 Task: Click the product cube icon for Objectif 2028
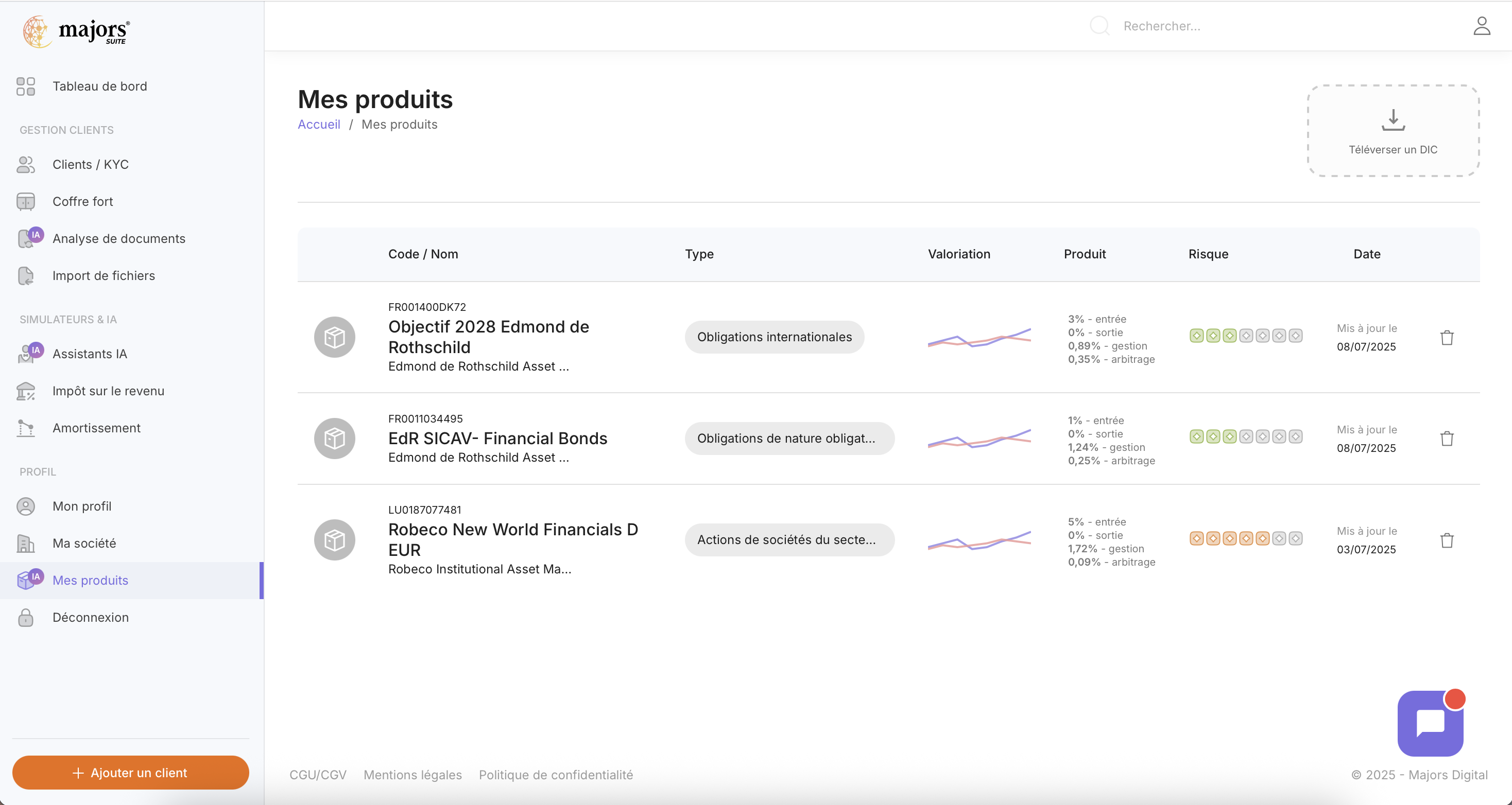(x=335, y=337)
